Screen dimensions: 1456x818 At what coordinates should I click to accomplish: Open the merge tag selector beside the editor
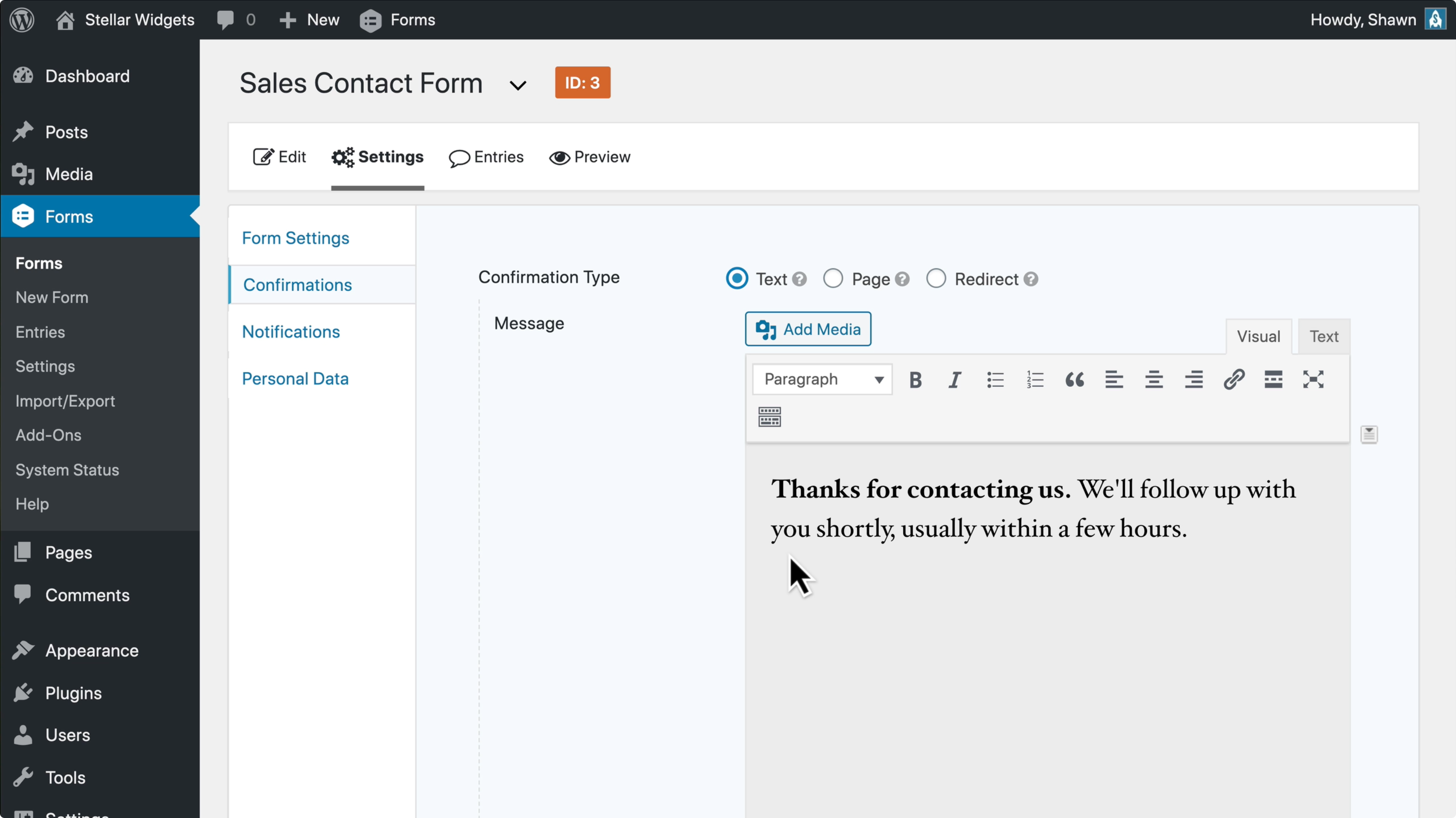tap(1368, 434)
